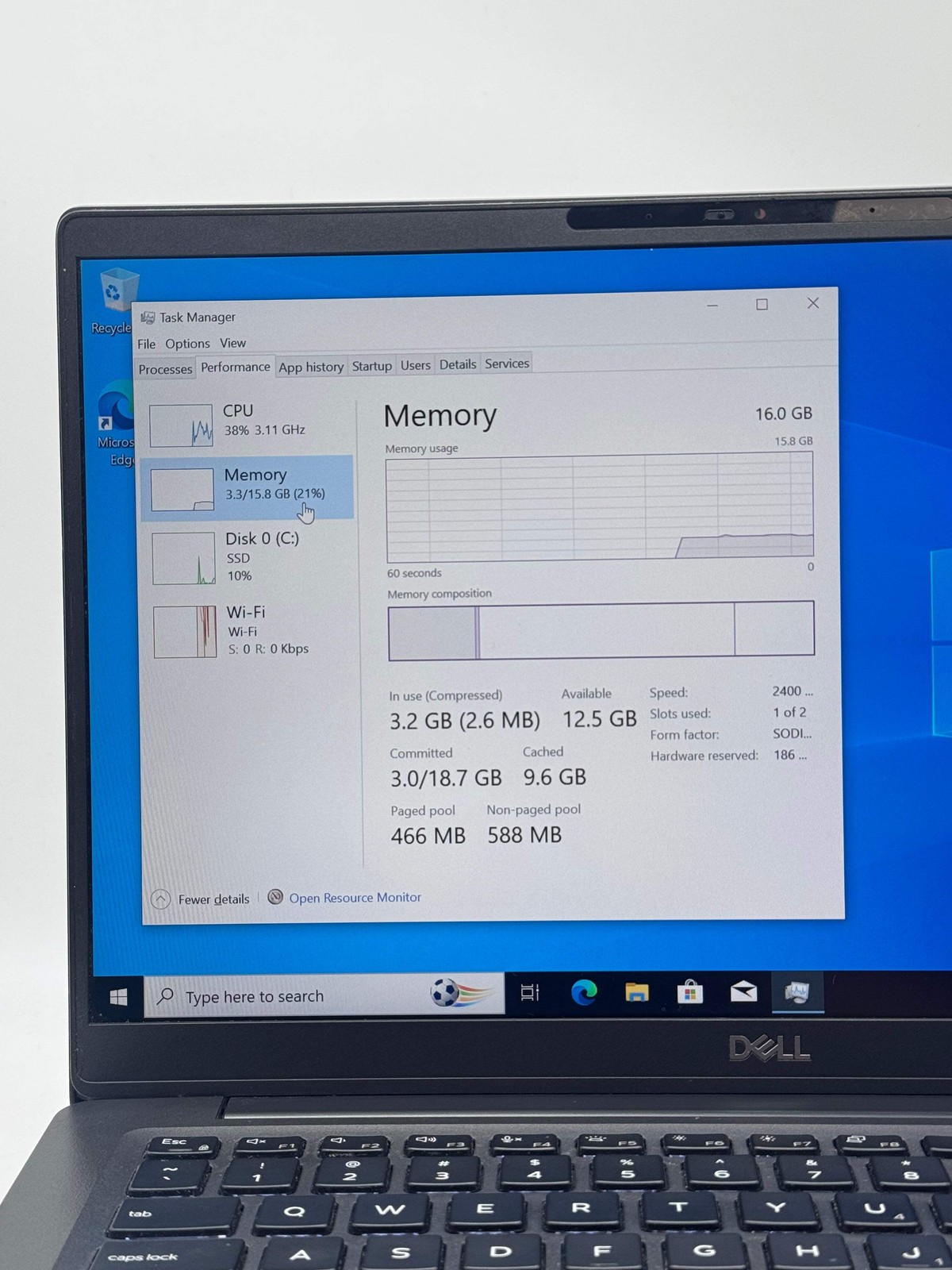Image resolution: width=952 pixels, height=1270 pixels.
Task: Maximize the Task Manager window
Action: [762, 304]
